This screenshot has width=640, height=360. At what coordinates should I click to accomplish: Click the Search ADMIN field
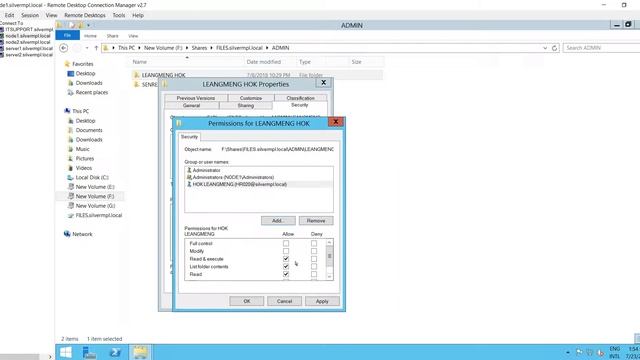[601, 48]
